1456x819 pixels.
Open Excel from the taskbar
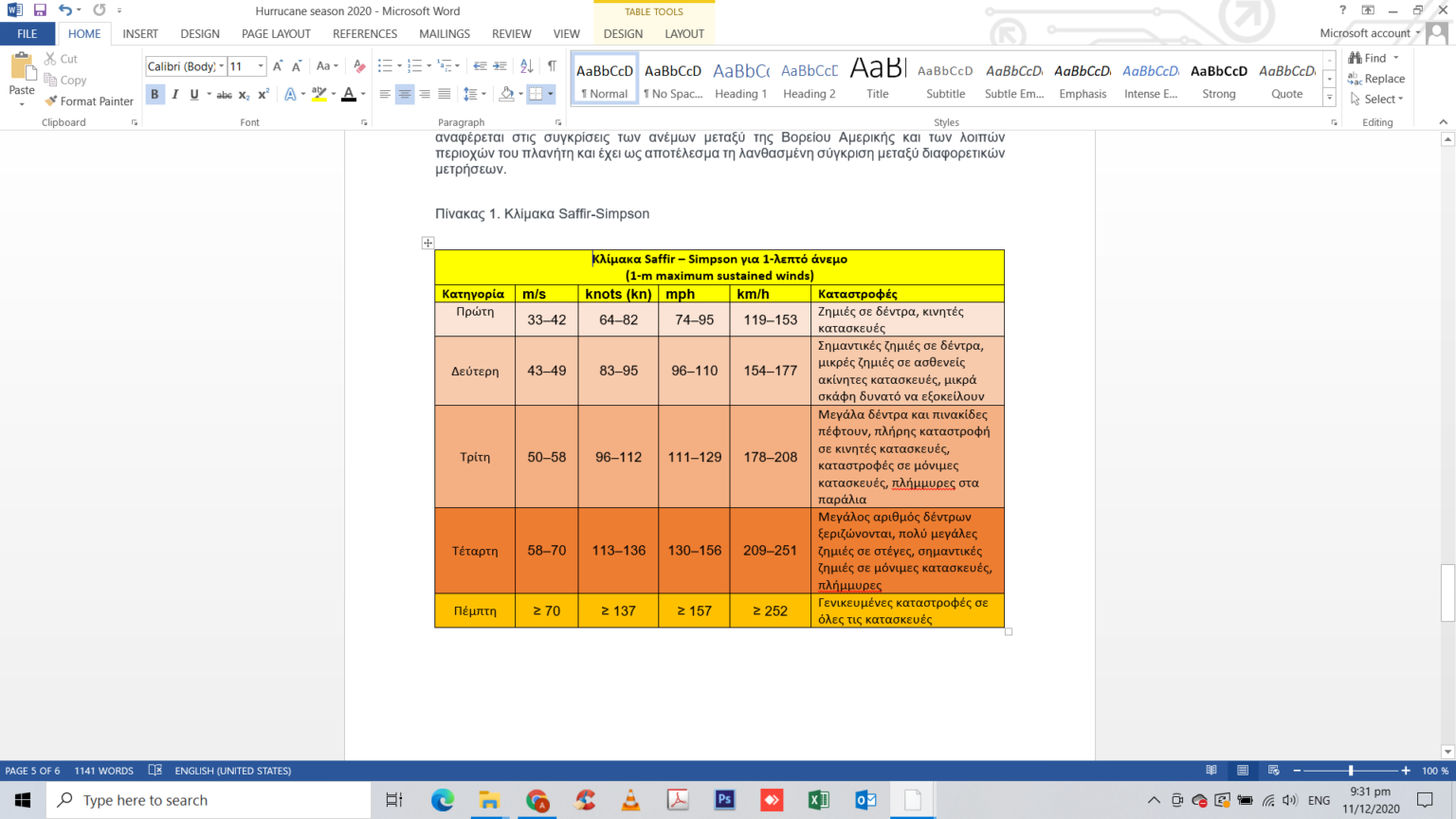[x=818, y=800]
